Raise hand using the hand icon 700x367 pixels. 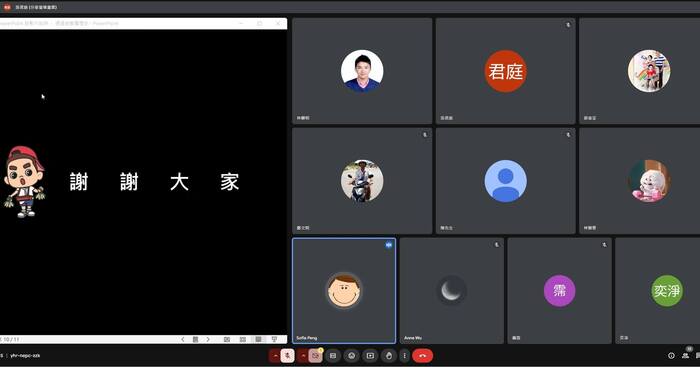389,355
